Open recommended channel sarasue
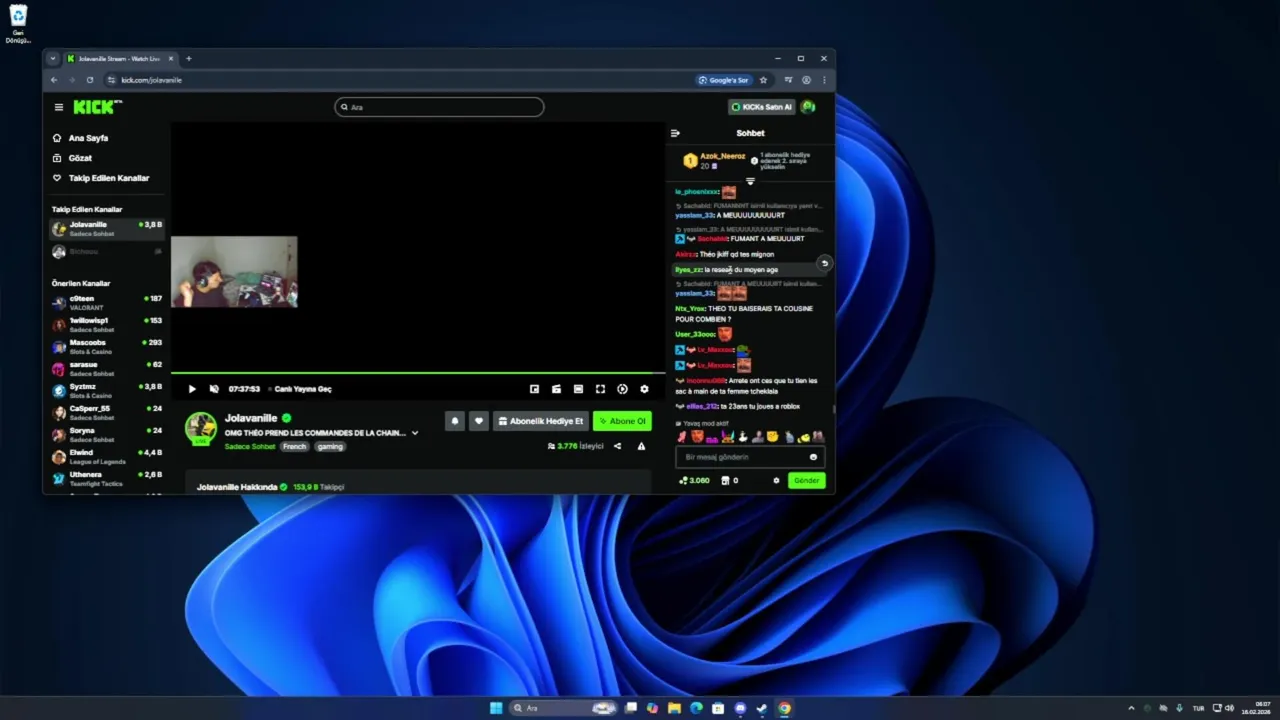 pyautogui.click(x=107, y=368)
